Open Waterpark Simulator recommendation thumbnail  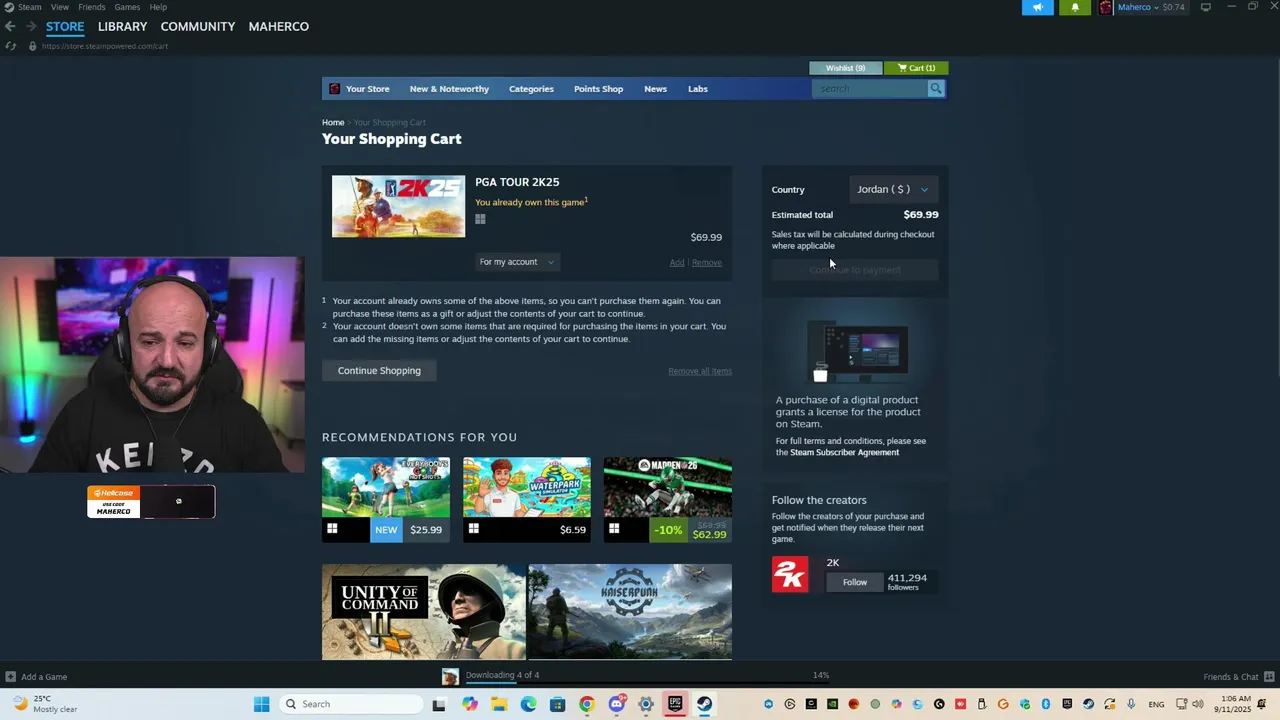[527, 487]
